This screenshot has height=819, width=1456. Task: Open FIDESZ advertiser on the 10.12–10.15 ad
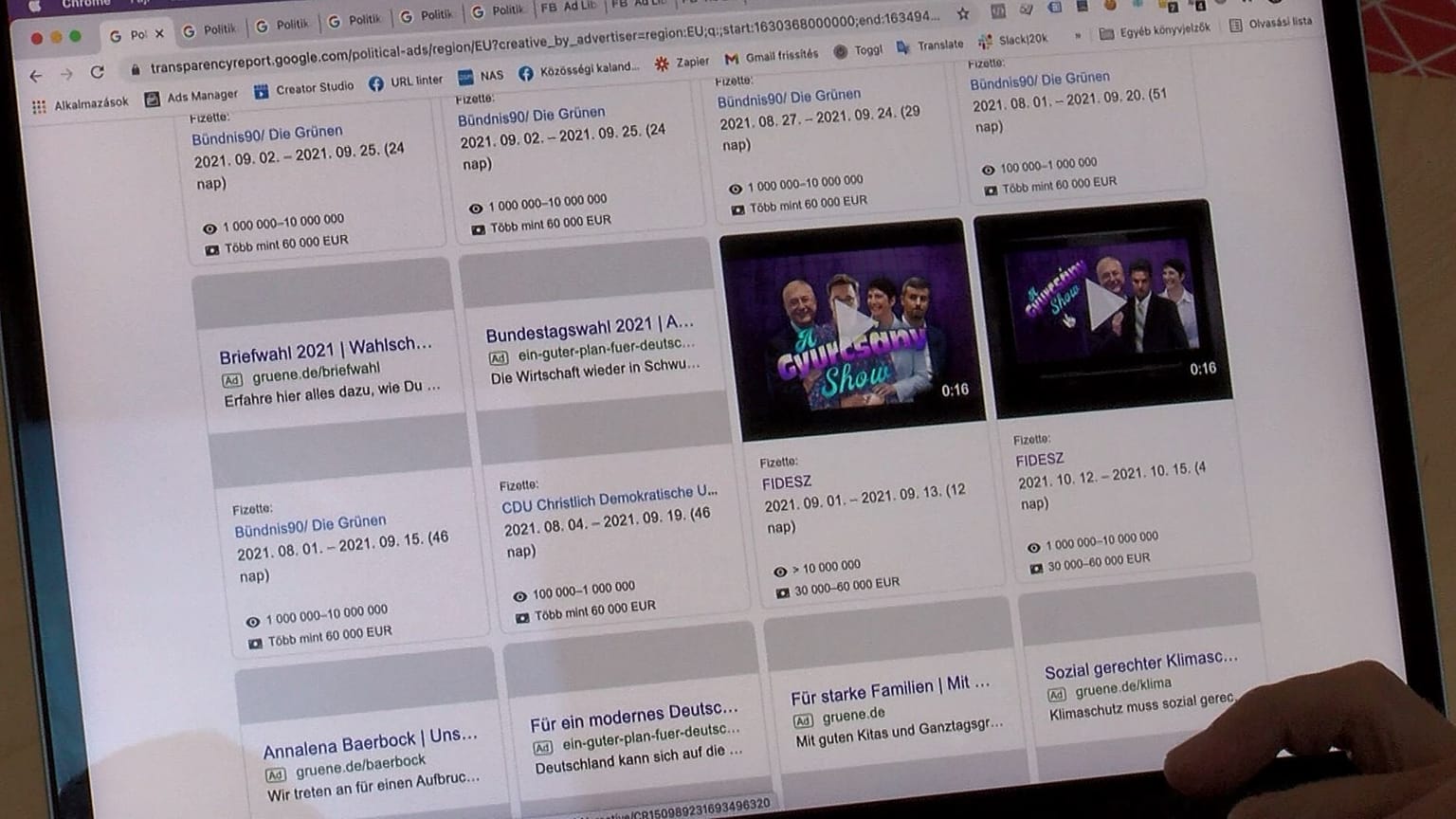point(1040,460)
